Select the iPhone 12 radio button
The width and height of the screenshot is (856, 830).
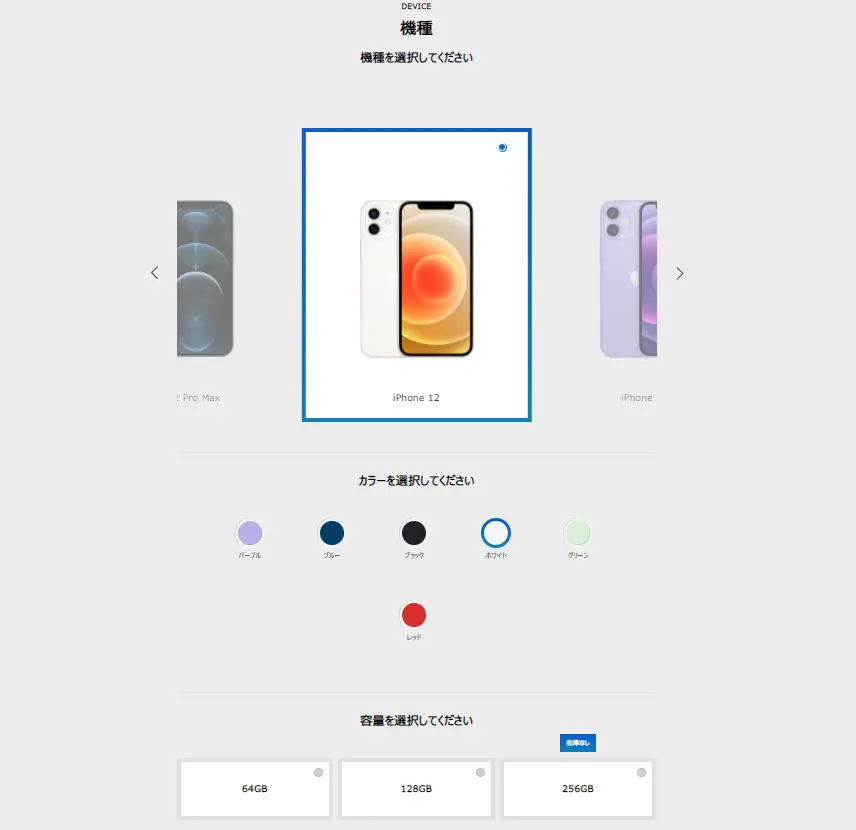[502, 147]
